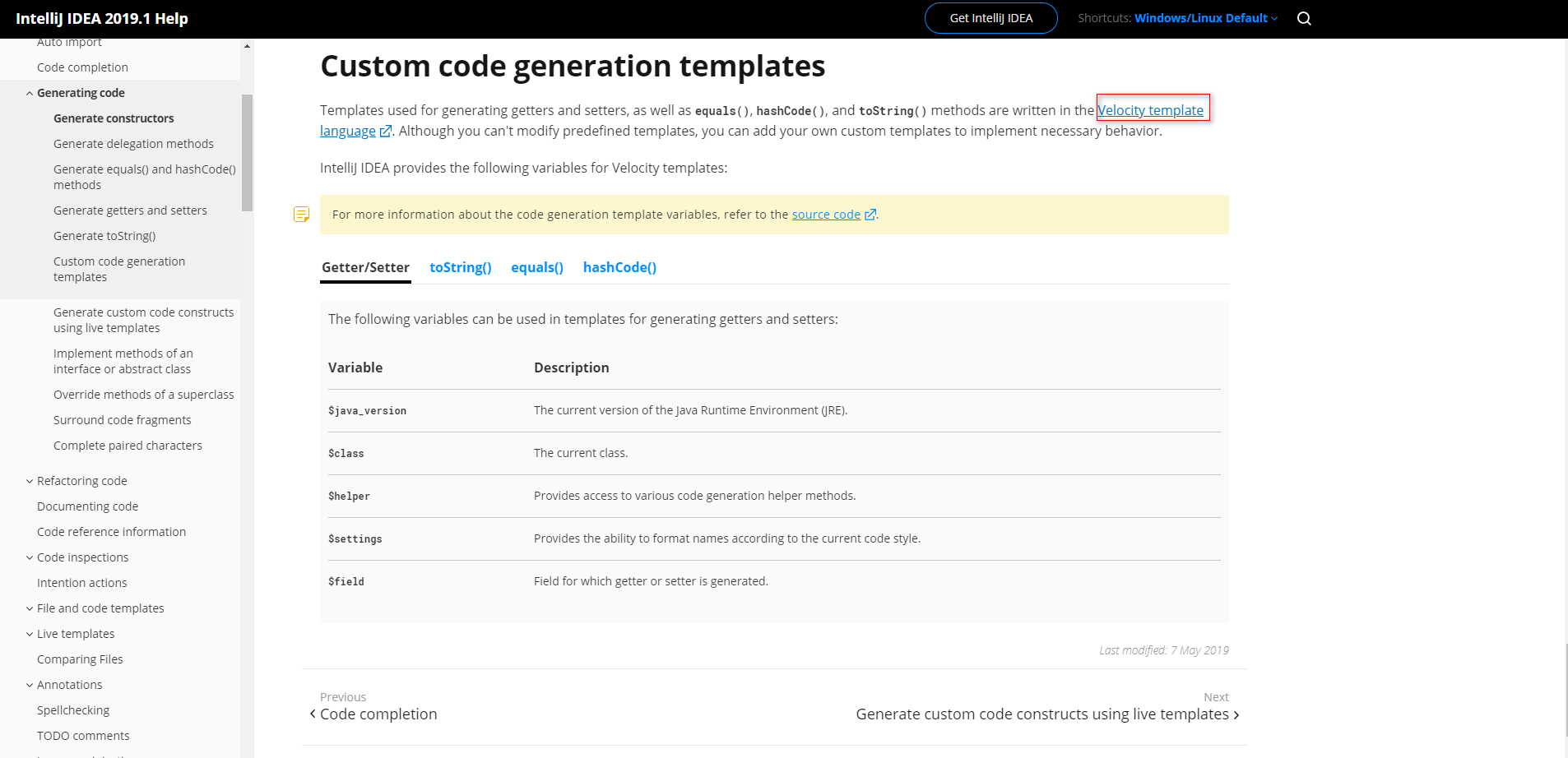Open the hashCode() tab
1568x758 pixels.
click(x=619, y=267)
